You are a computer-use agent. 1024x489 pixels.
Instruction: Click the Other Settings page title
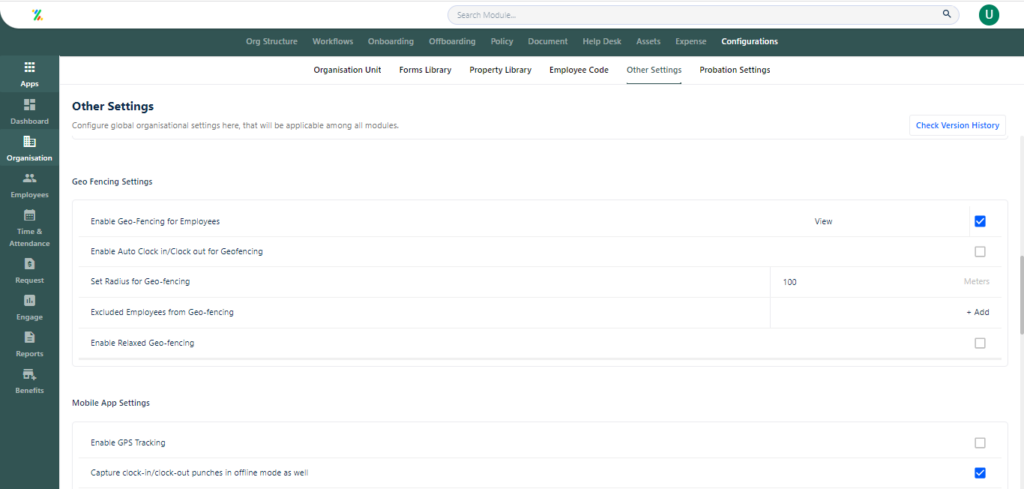[x=113, y=106]
